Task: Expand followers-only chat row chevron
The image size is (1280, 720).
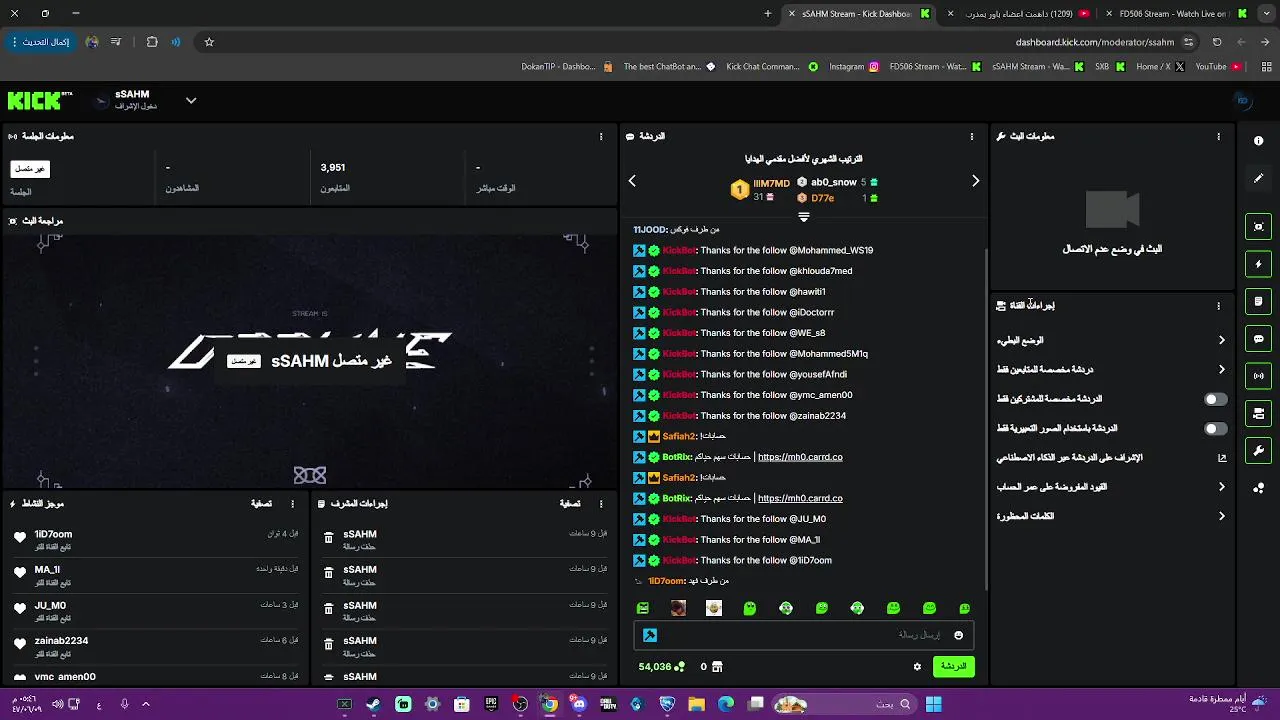Action: pyautogui.click(x=1221, y=370)
